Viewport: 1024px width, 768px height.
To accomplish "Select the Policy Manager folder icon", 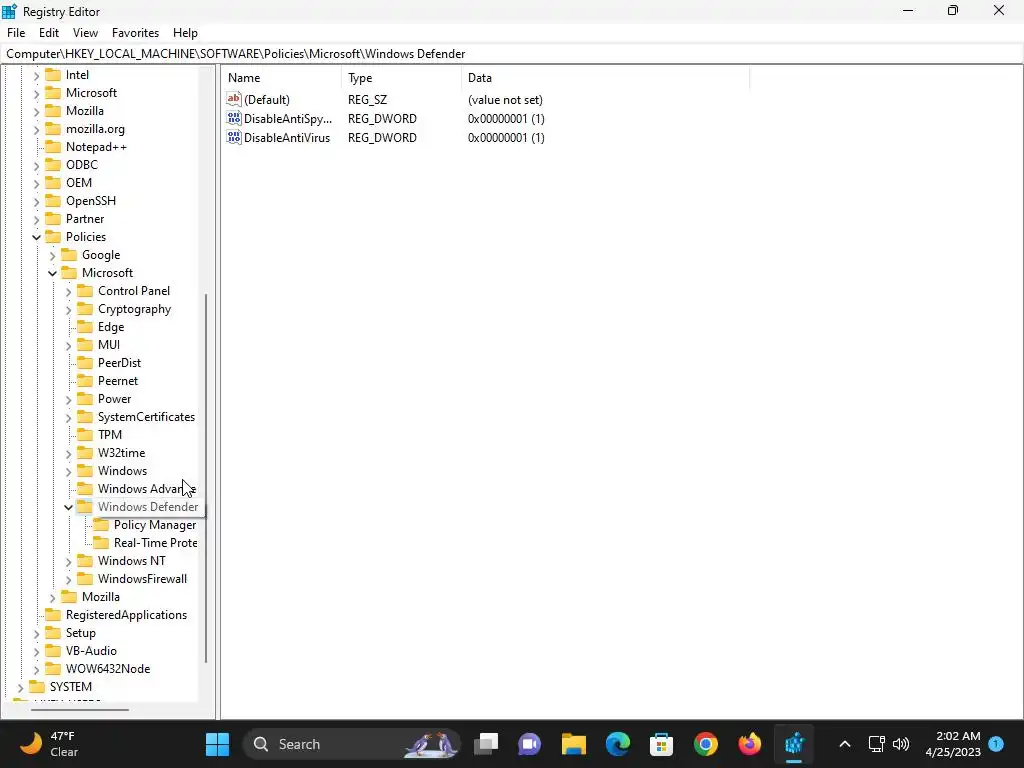I will tap(101, 525).
